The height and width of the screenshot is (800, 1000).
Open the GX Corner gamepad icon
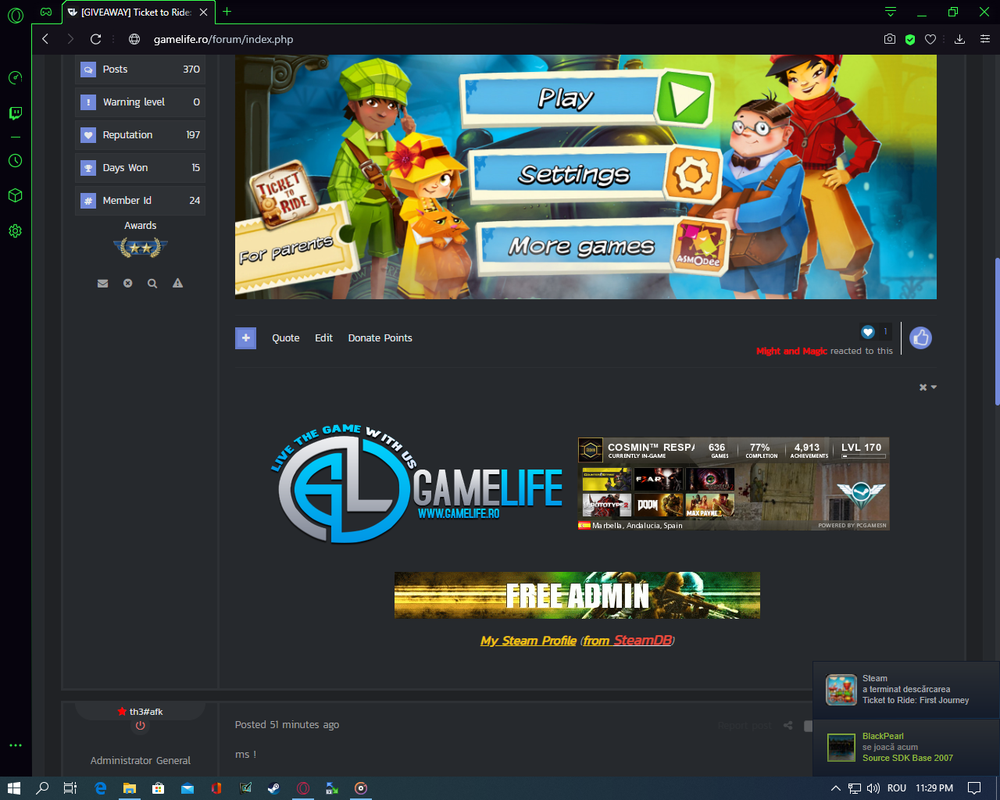pos(46,11)
